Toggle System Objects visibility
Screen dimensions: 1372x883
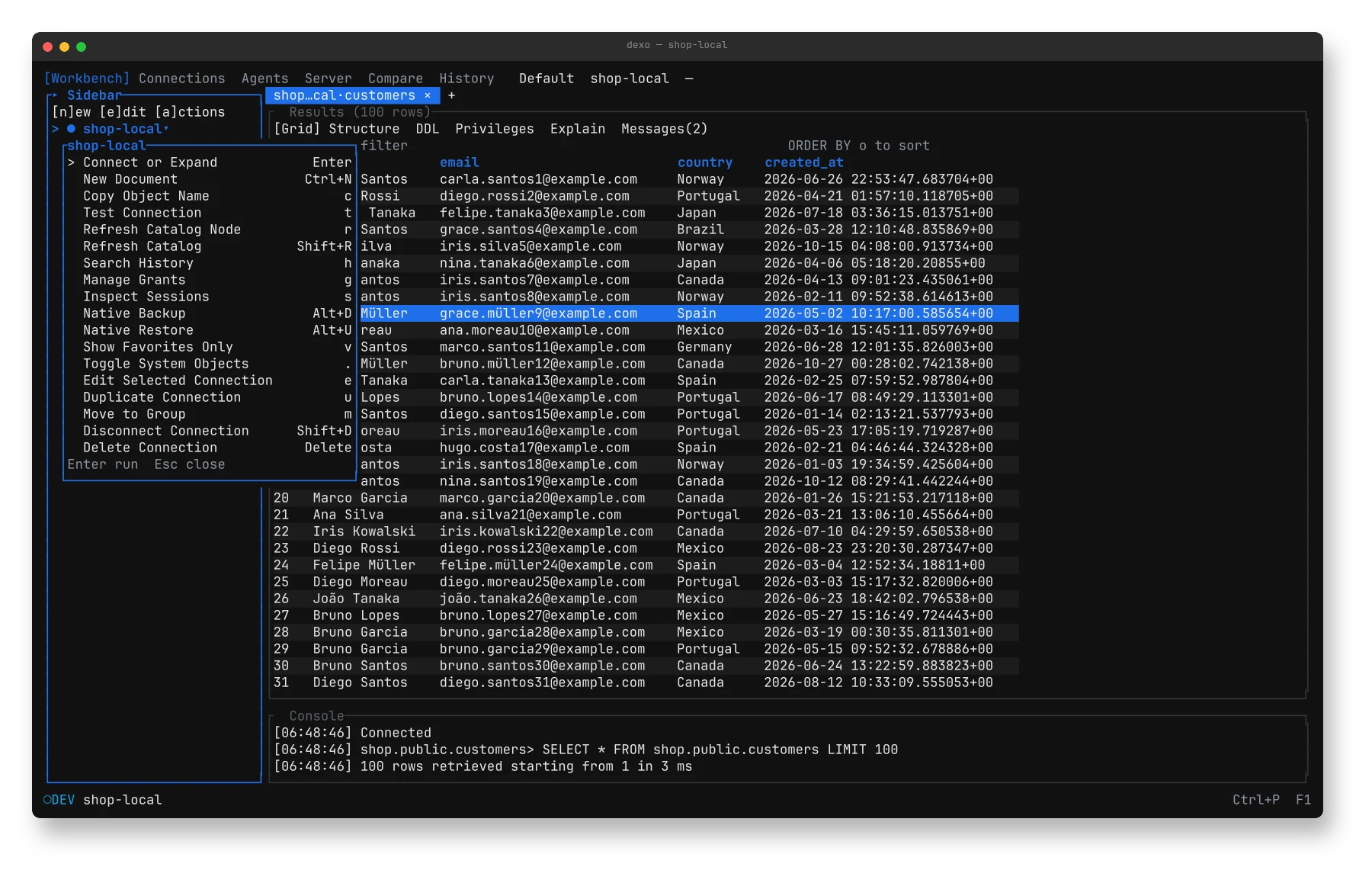coord(210,364)
